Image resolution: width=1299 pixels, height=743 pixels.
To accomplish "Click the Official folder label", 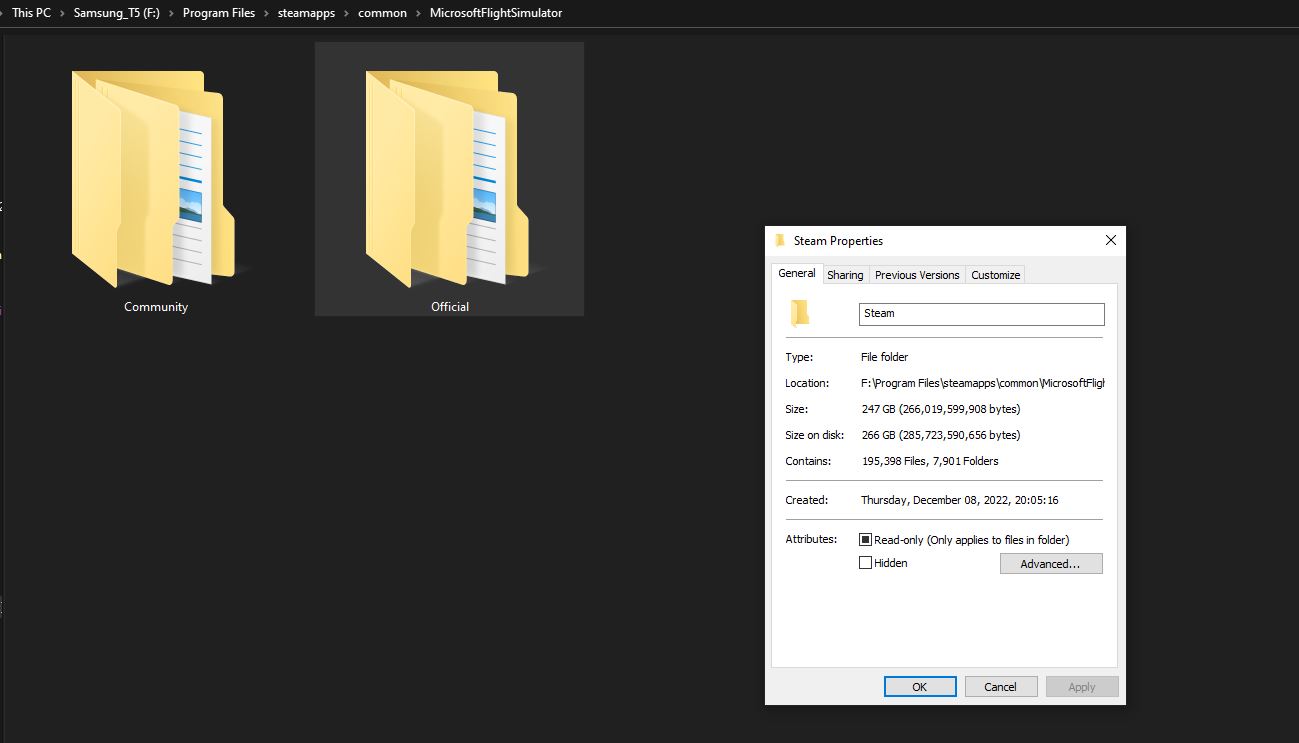I will [x=450, y=307].
